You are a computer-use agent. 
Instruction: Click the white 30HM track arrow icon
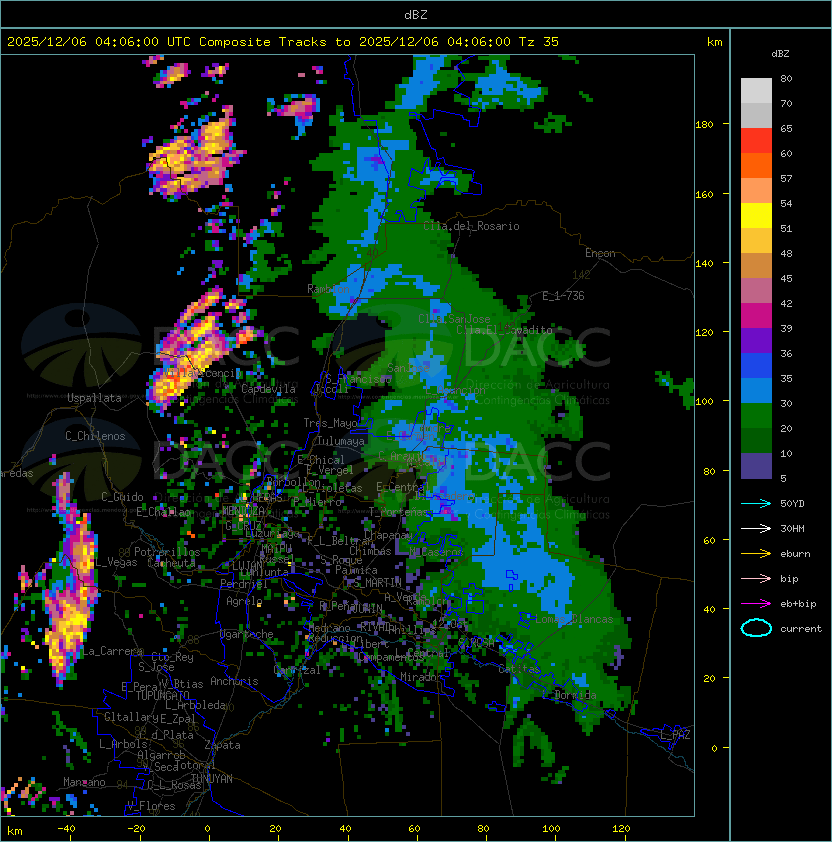756,528
